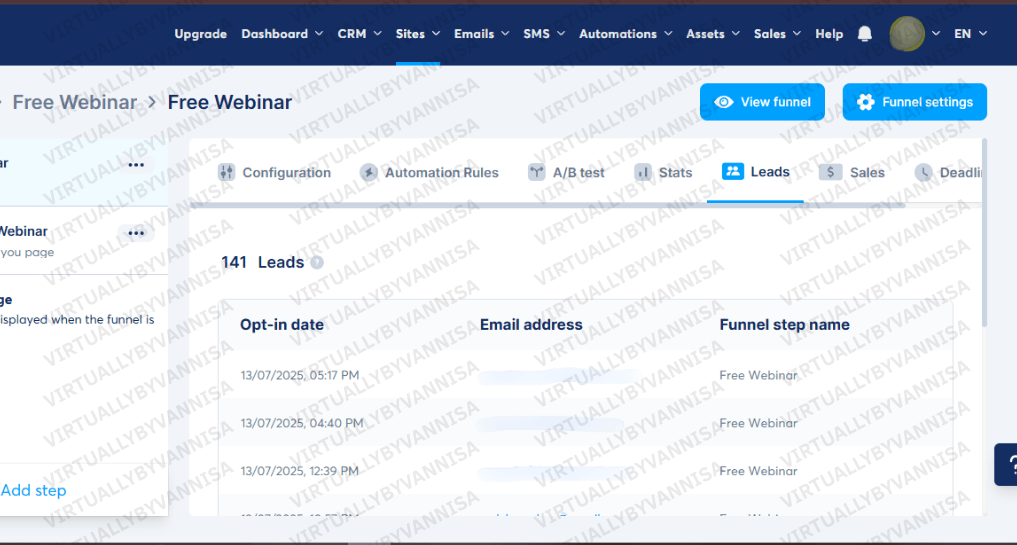Click the eye icon in View funnel
This screenshot has height=545, width=1017.
(724, 102)
